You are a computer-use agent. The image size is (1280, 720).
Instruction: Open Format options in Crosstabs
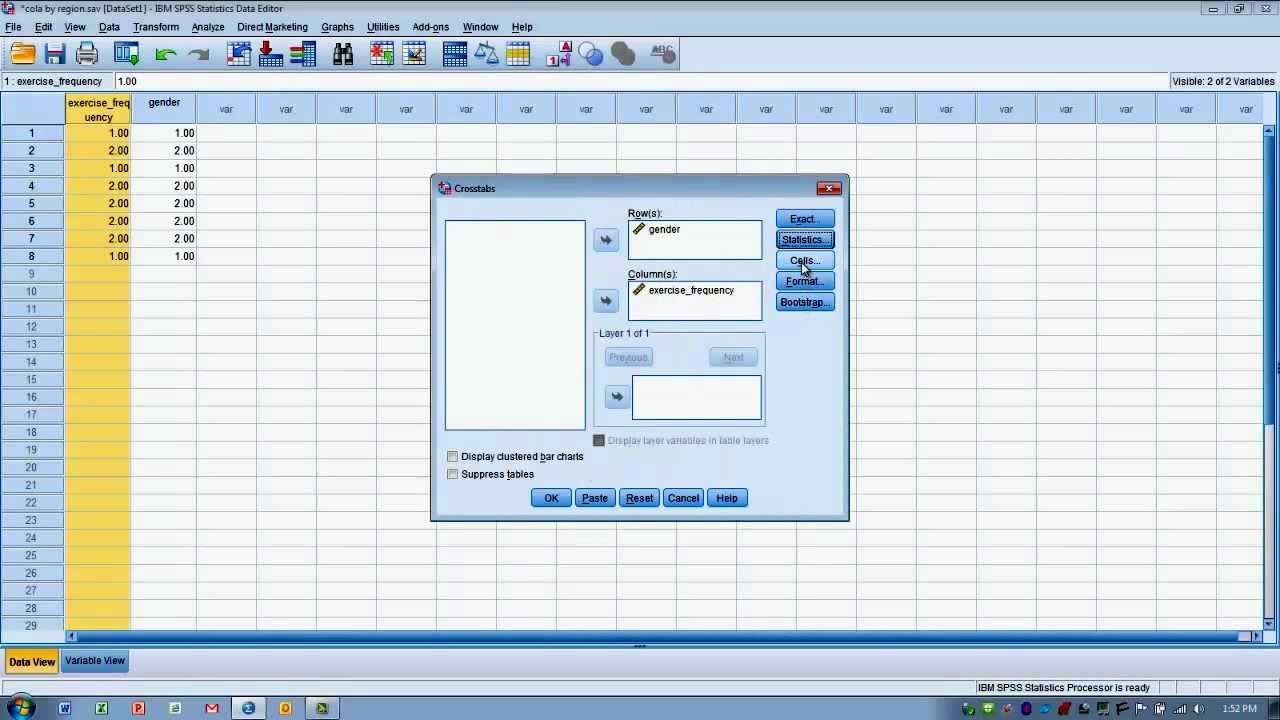click(x=805, y=282)
